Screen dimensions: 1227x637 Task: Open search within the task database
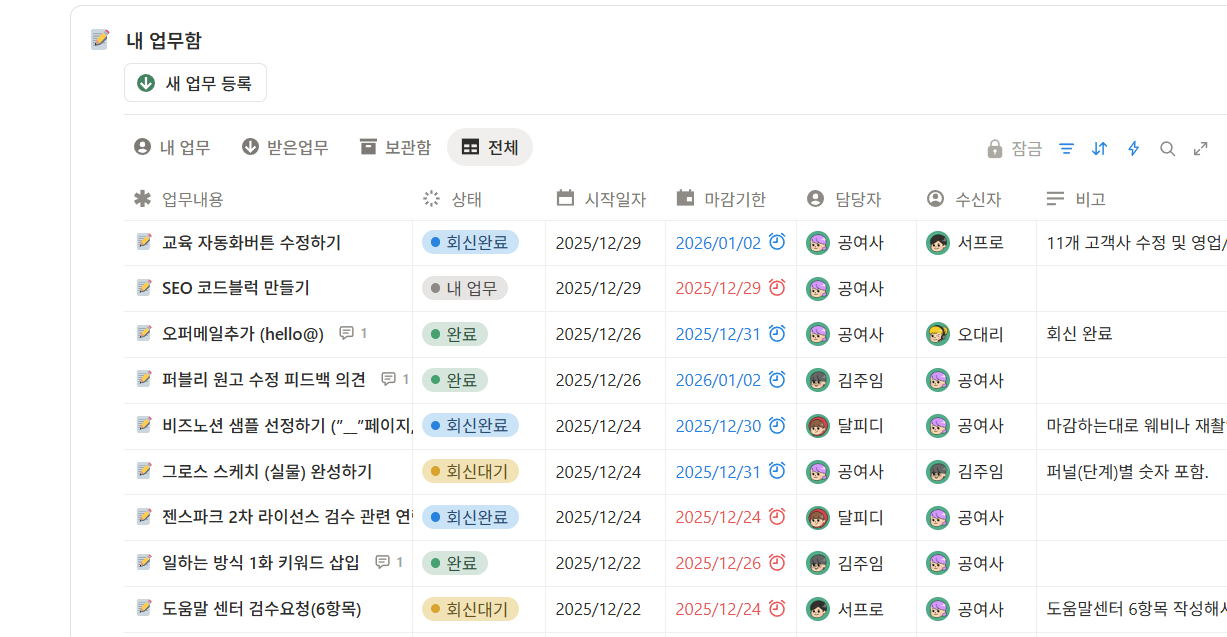pos(1167,148)
